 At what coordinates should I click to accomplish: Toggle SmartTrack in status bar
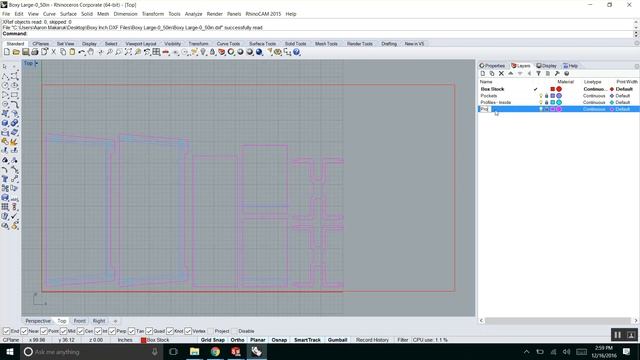coord(307,340)
